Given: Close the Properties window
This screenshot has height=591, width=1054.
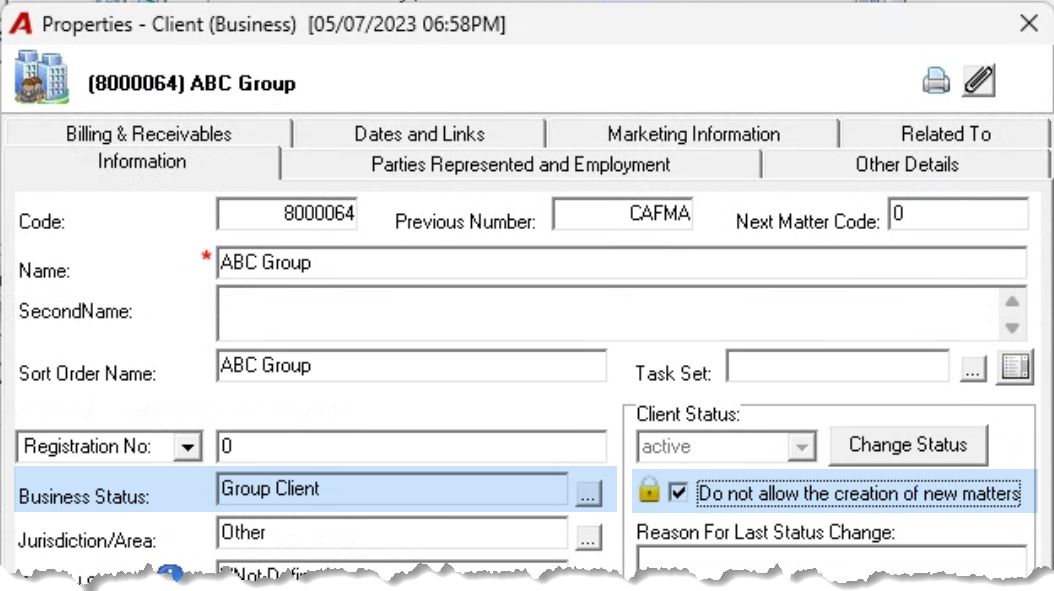Looking at the screenshot, I should [x=1028, y=24].
